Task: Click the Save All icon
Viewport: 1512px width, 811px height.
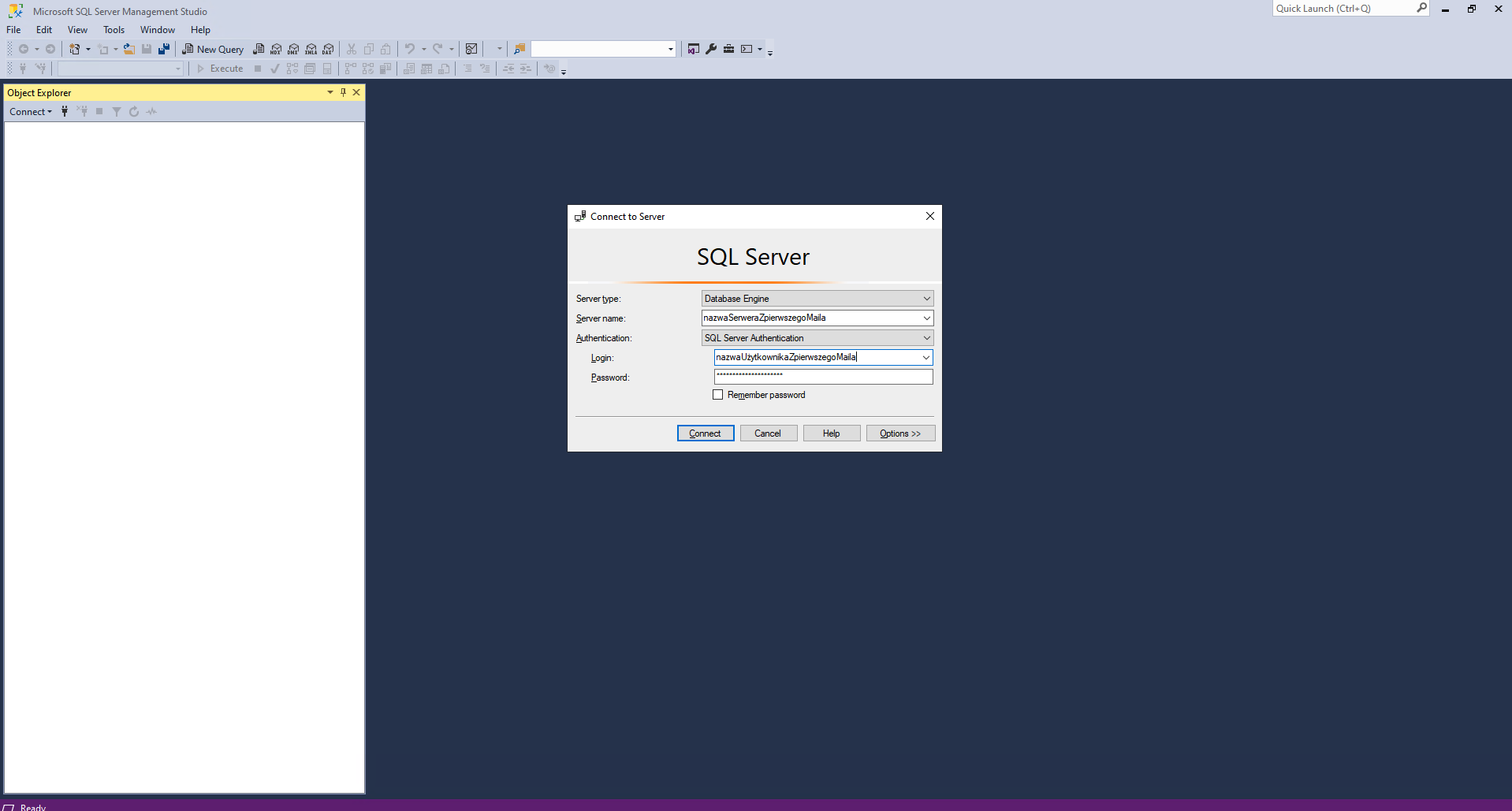Action: click(164, 49)
